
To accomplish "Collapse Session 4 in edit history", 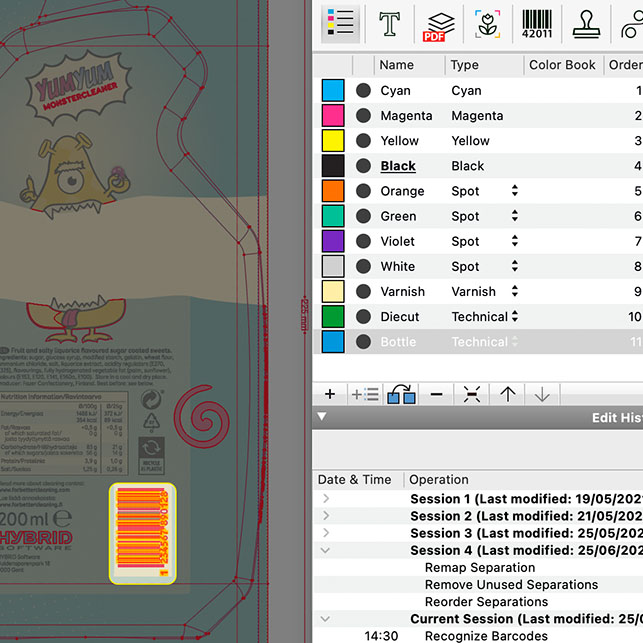I will [325, 550].
